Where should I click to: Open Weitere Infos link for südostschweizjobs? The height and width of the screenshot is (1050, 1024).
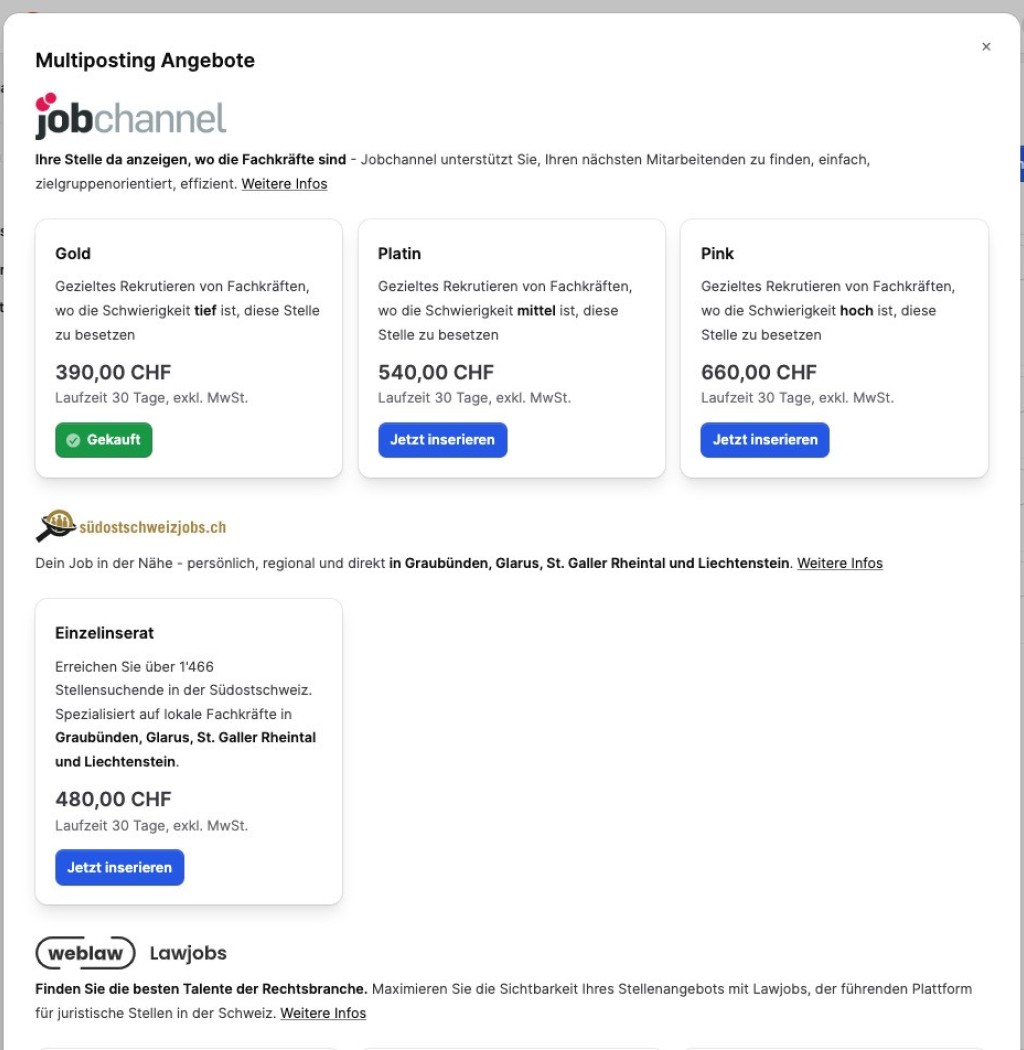tap(839, 563)
